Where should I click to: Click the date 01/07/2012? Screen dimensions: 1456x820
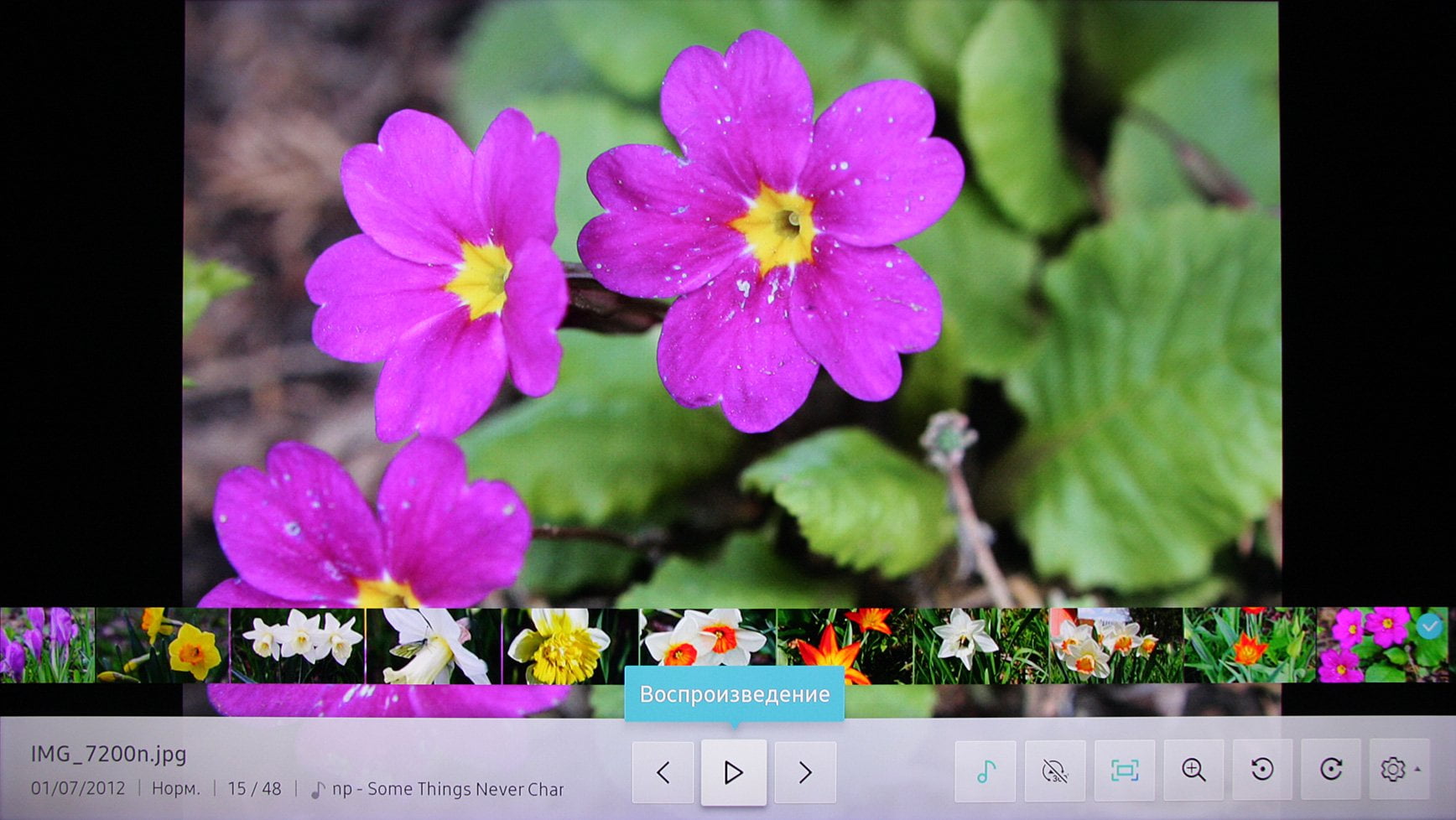[78, 789]
